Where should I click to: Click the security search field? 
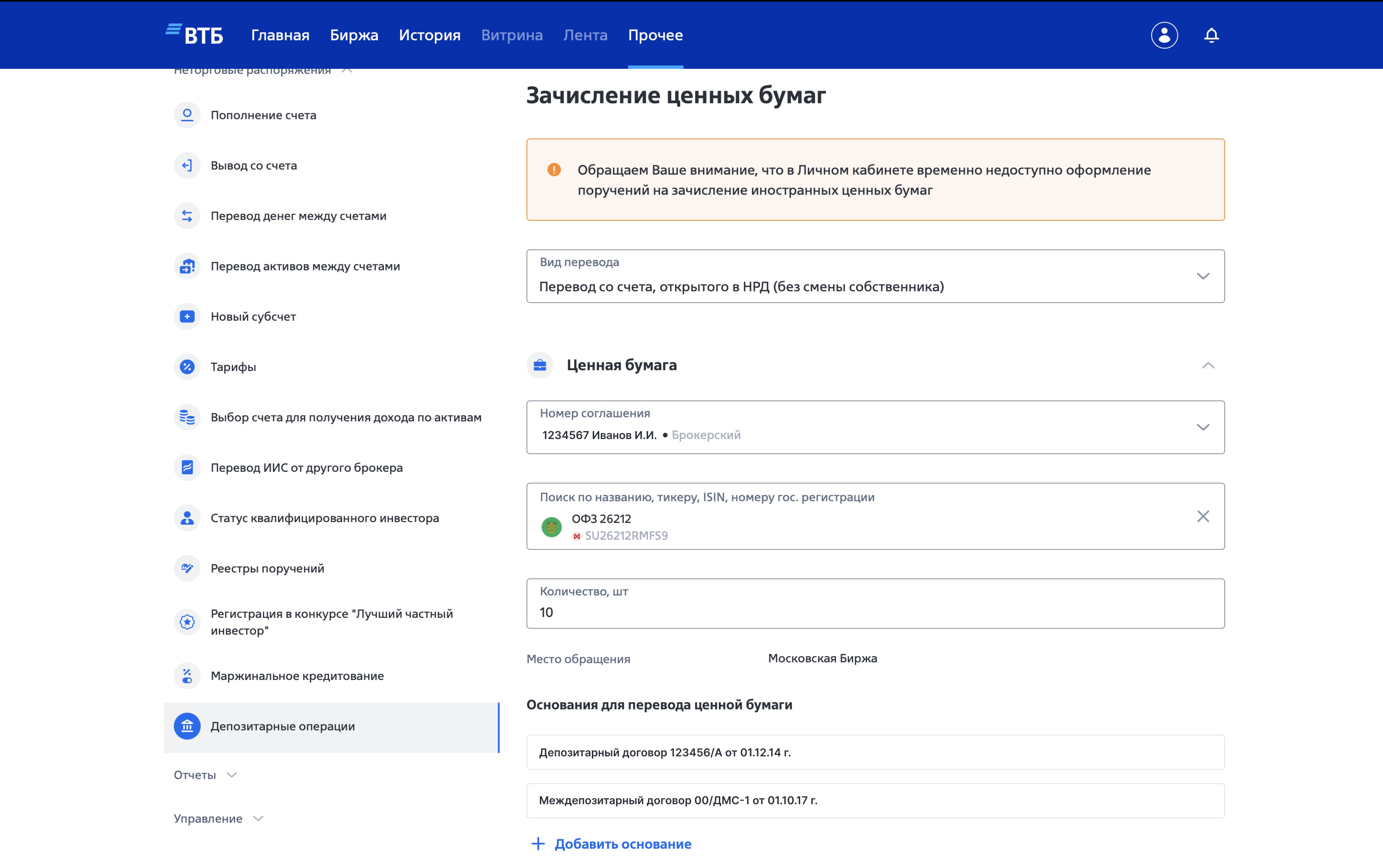[876, 516]
